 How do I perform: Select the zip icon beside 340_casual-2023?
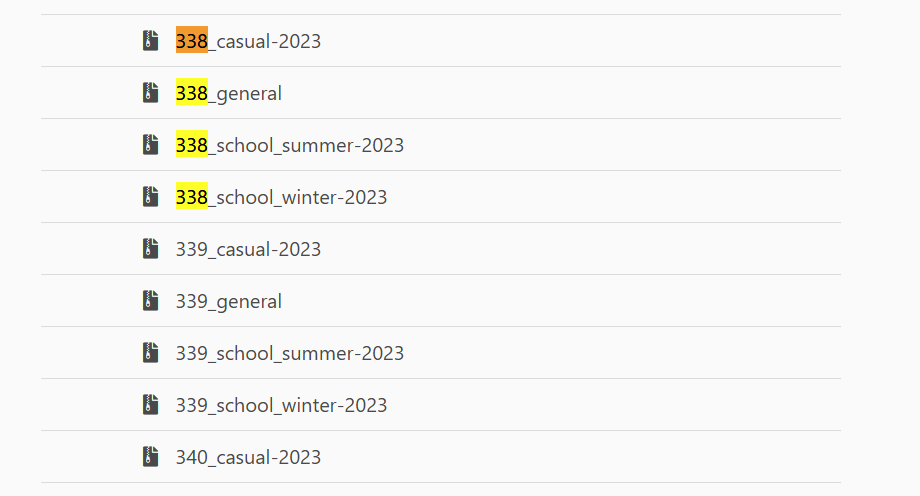click(150, 457)
